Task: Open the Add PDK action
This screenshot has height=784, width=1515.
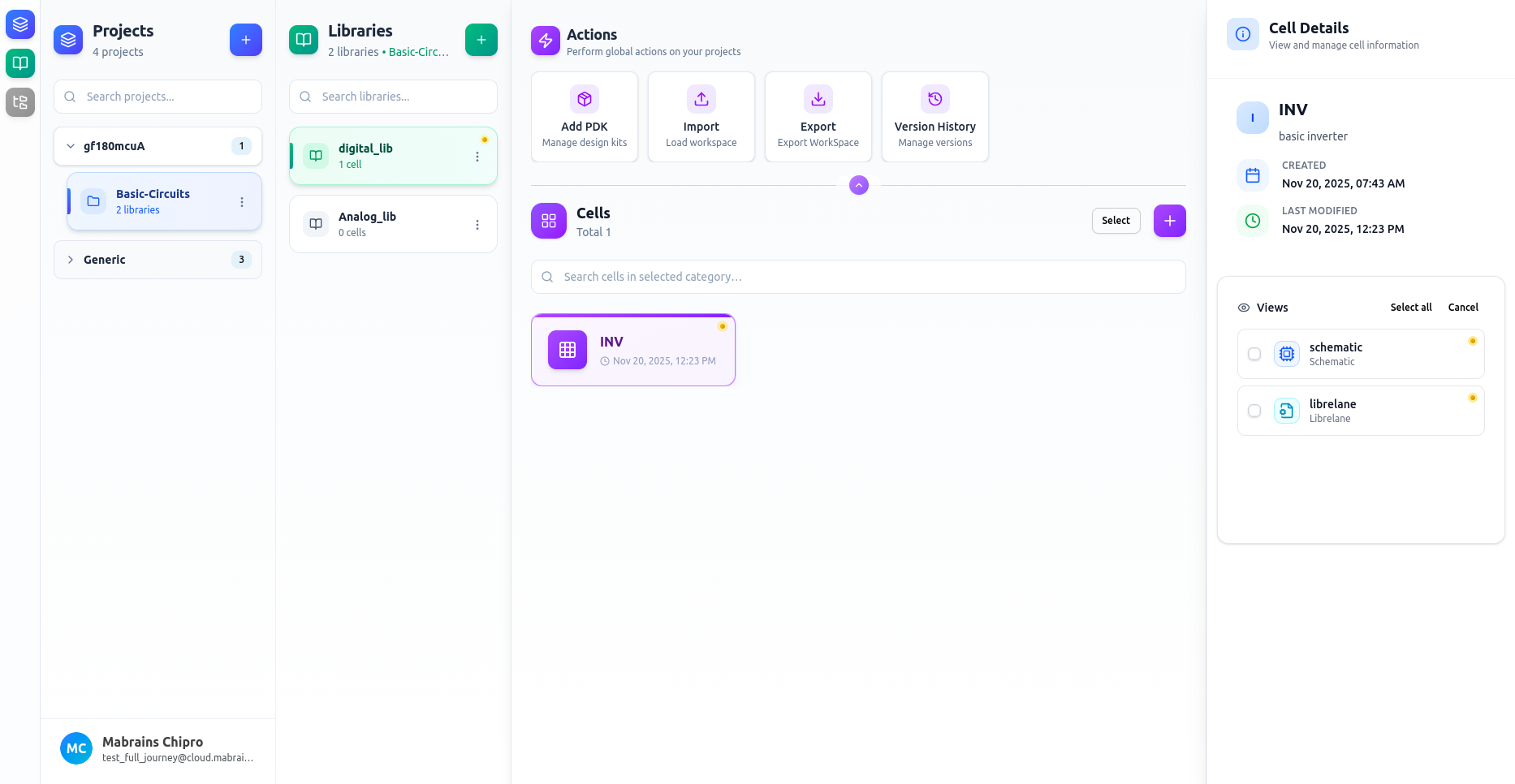Action: click(x=584, y=117)
